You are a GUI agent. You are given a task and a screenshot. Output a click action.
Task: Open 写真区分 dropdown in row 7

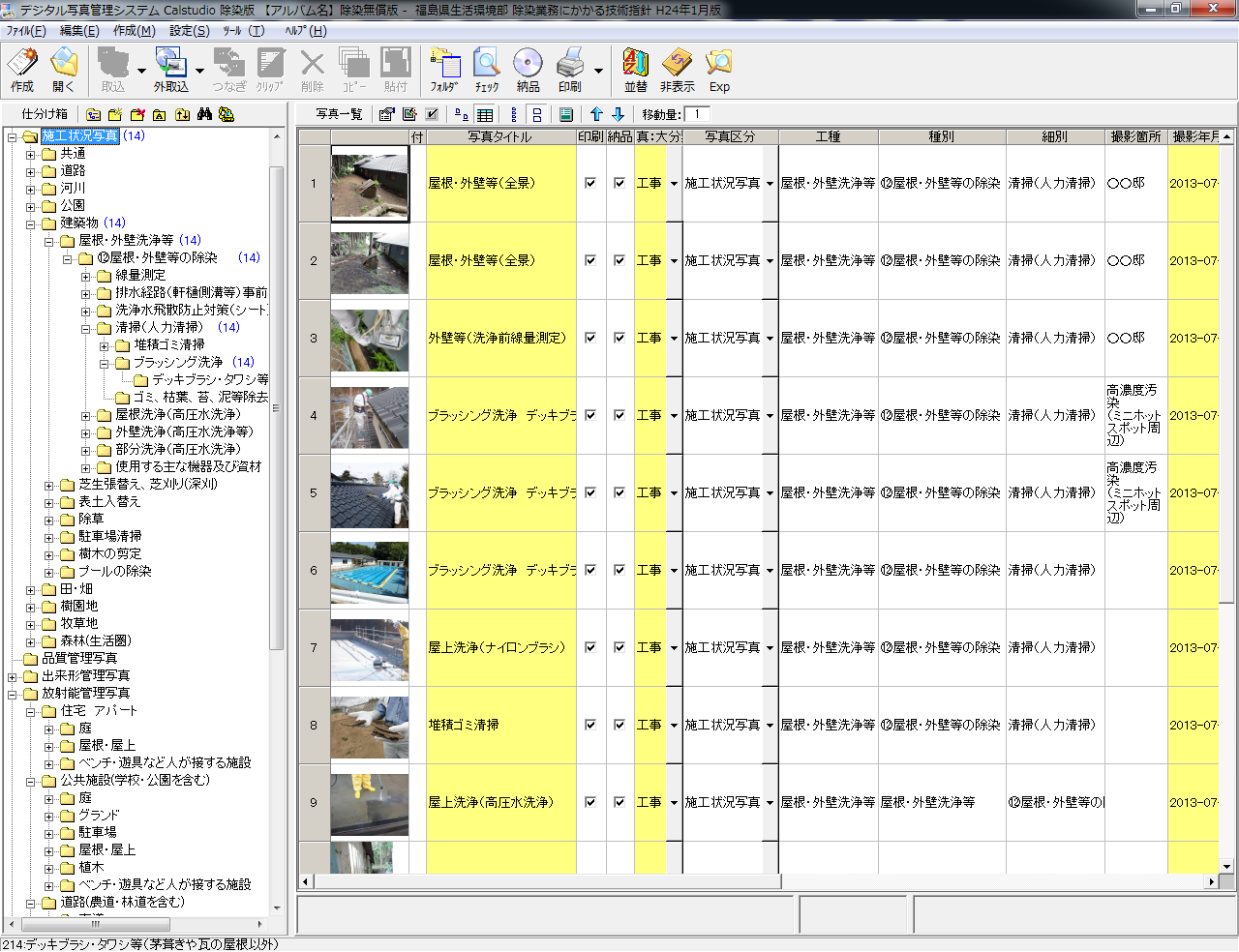click(770, 648)
